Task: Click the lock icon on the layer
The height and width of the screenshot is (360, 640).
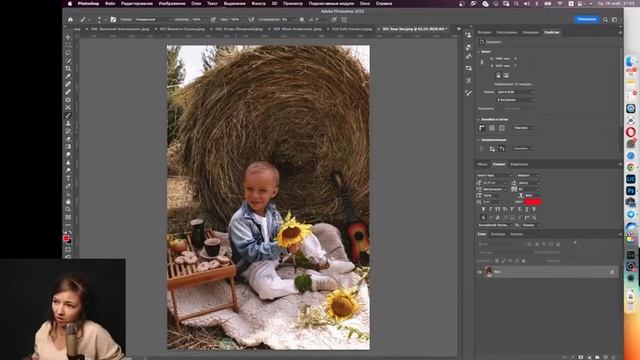Action: 612,272
